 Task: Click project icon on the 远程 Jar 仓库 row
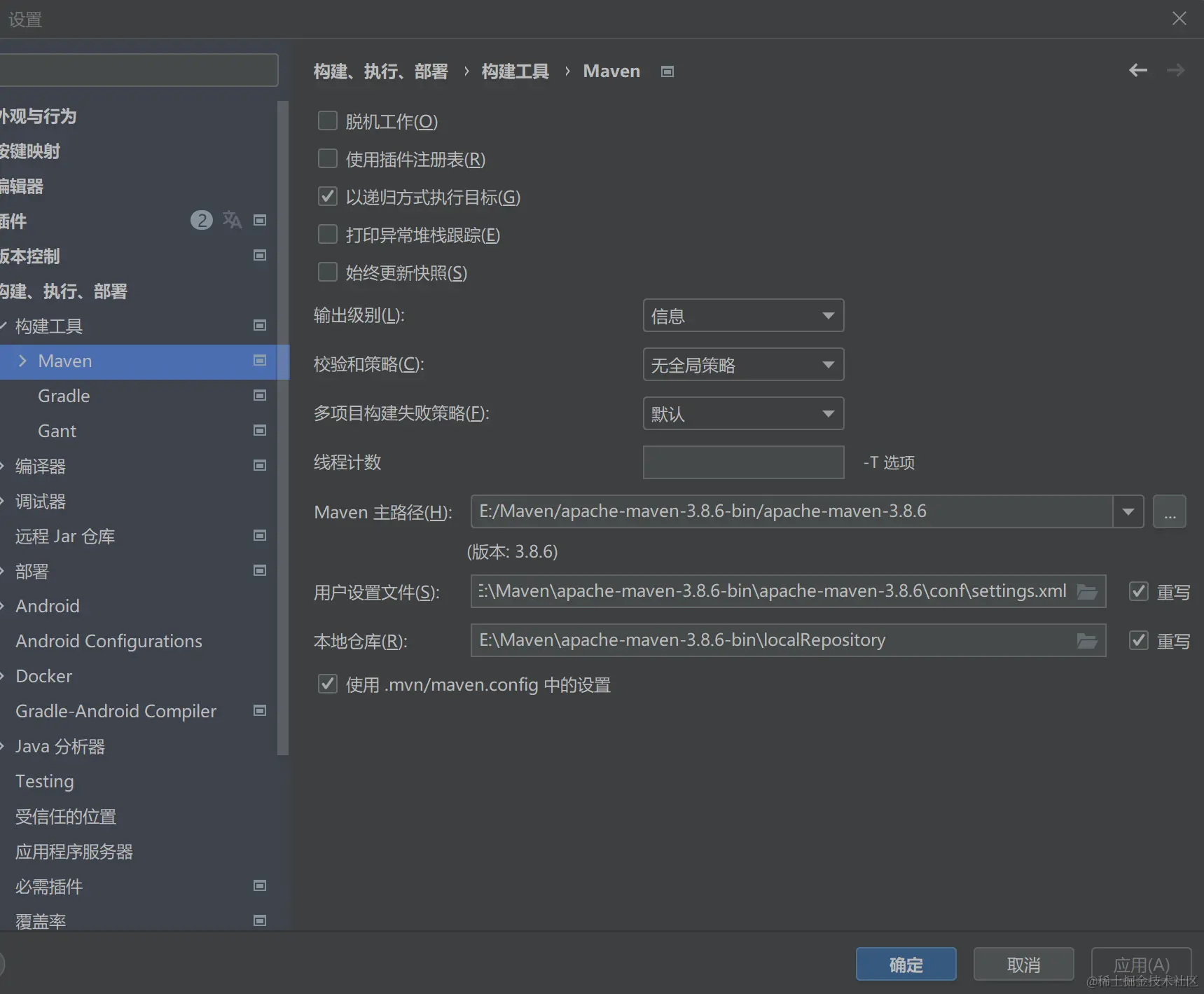pos(260,535)
